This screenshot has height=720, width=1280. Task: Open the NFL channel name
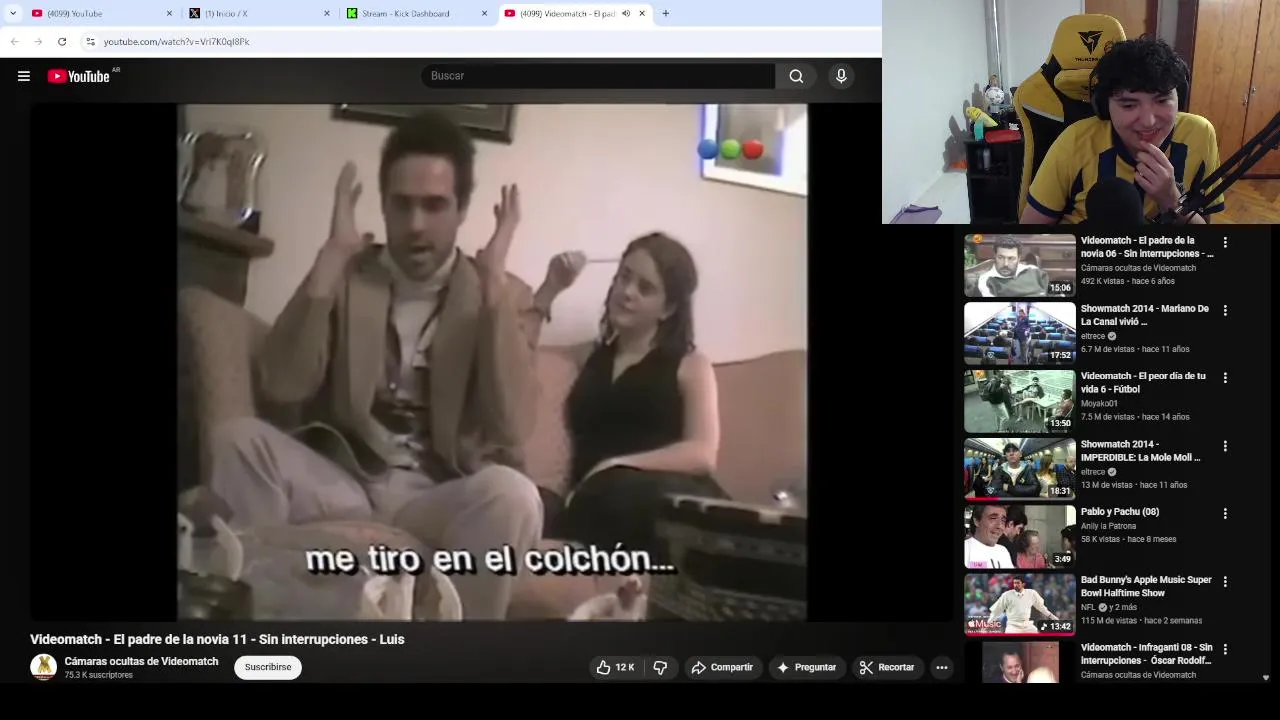(x=1088, y=607)
